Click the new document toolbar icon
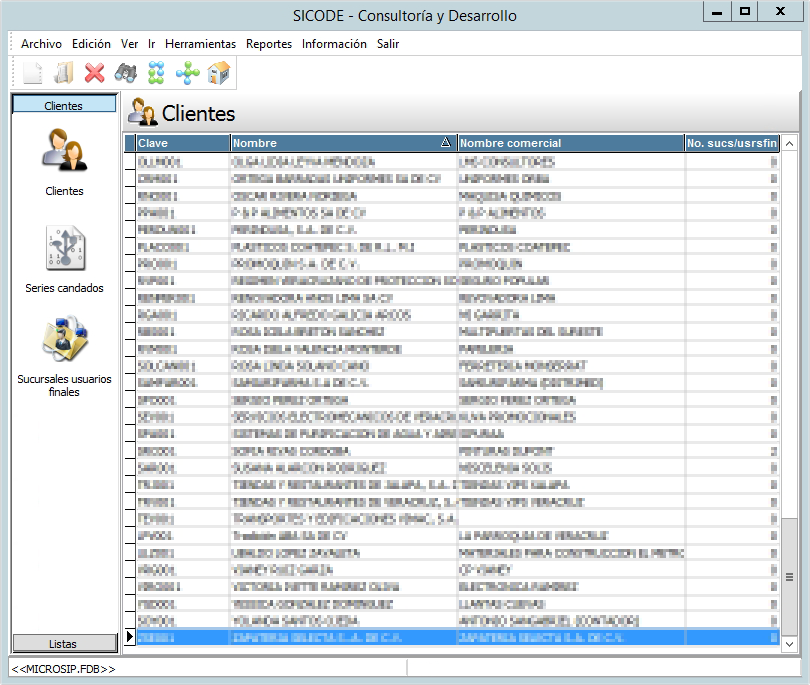This screenshot has height=685, width=810. [33, 72]
